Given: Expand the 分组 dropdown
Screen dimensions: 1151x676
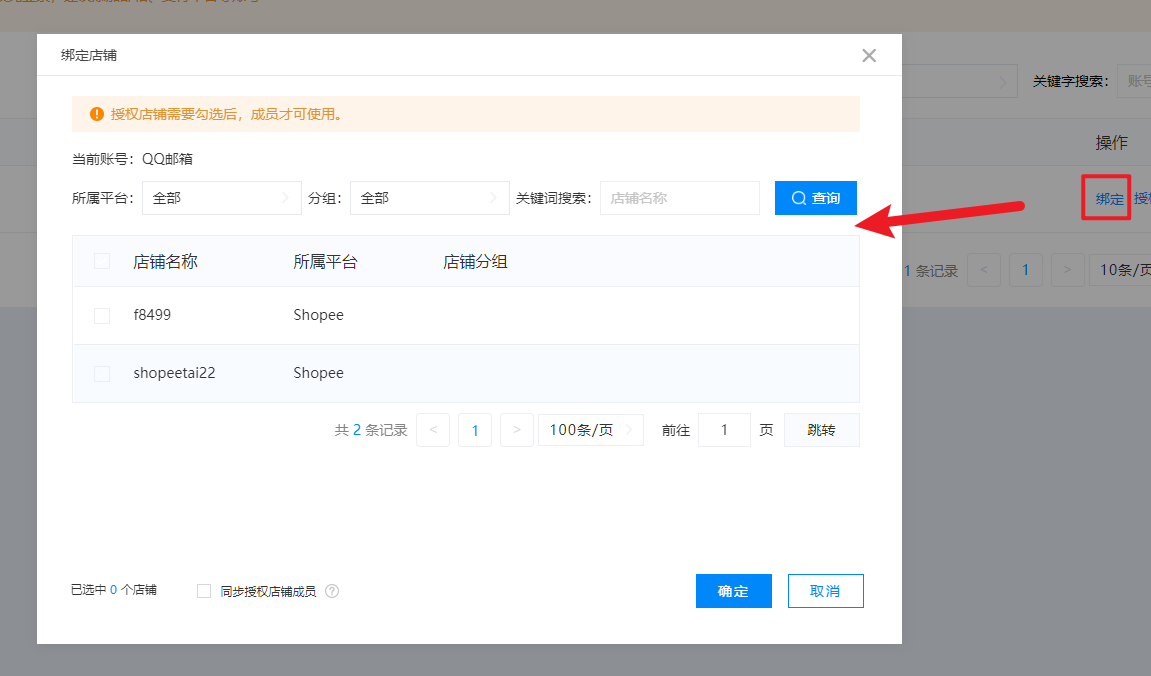Looking at the screenshot, I should pyautogui.click(x=429, y=198).
